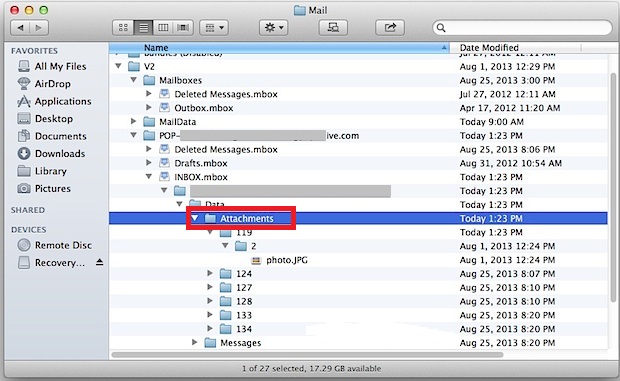Select the photo.JPG file icon
Viewport: 620px width, 381px height.
pos(256,260)
